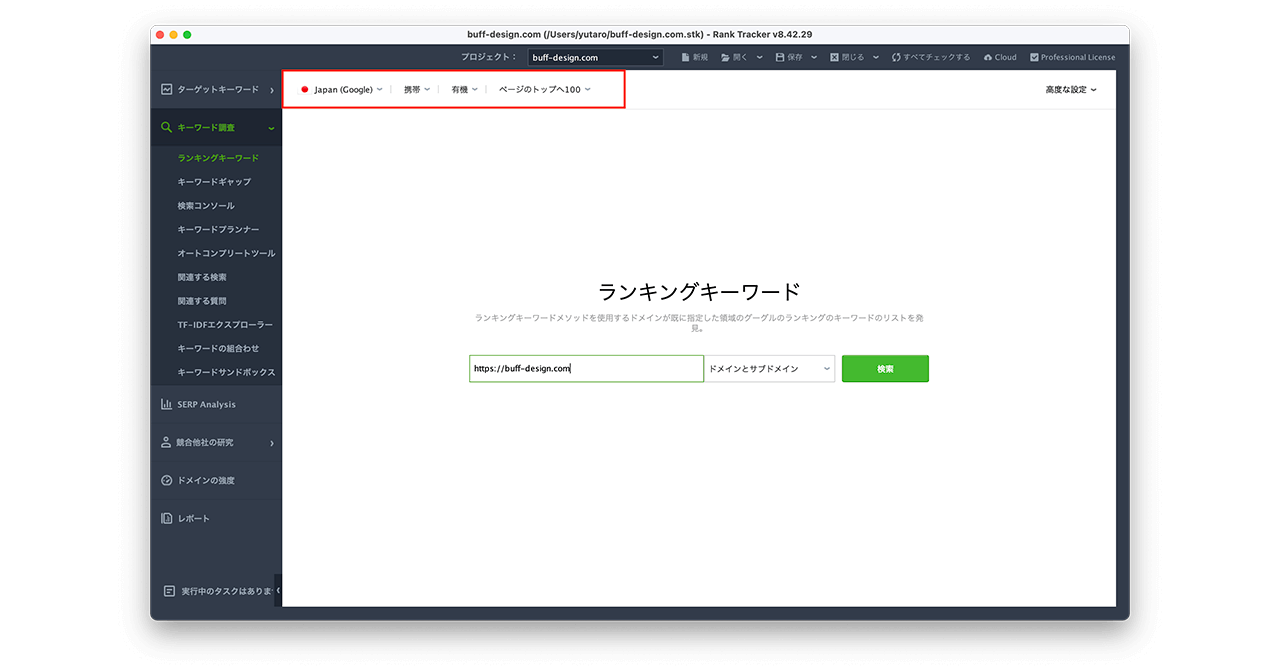
Task: Select キーワードギャップ in the sidebar
Action: 214,182
